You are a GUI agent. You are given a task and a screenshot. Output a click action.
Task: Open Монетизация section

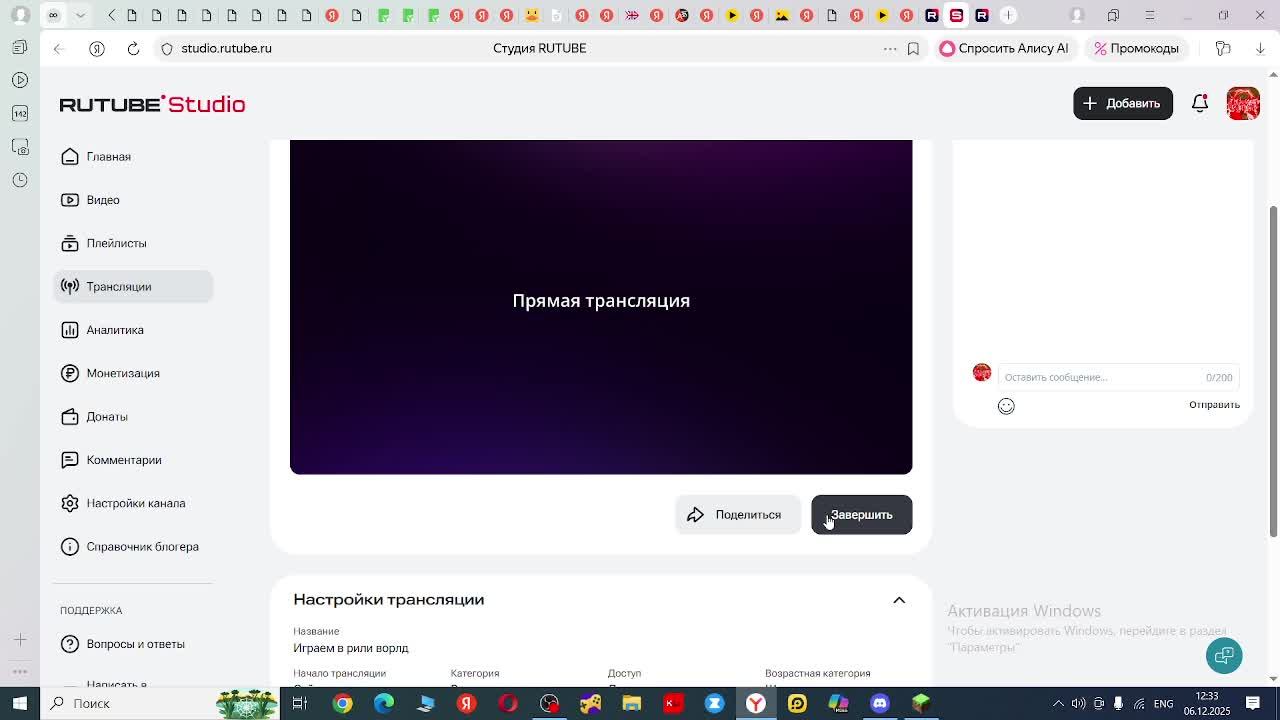pos(133,373)
